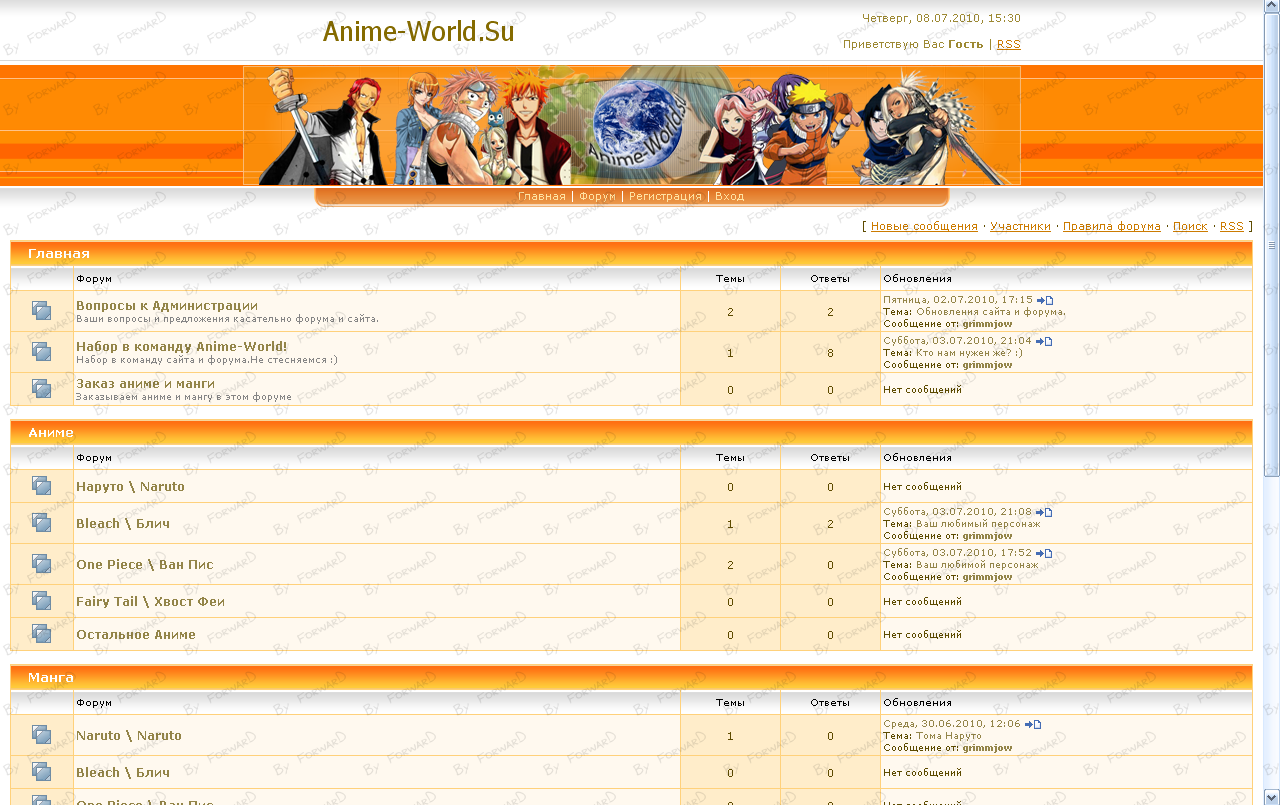Click RSS link next to Поиск
Image resolution: width=1280 pixels, height=805 pixels.
(1232, 226)
